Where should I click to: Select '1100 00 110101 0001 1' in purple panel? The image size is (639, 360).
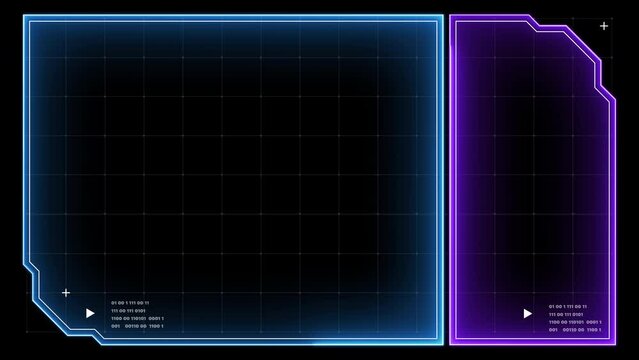pyautogui.click(x=575, y=322)
